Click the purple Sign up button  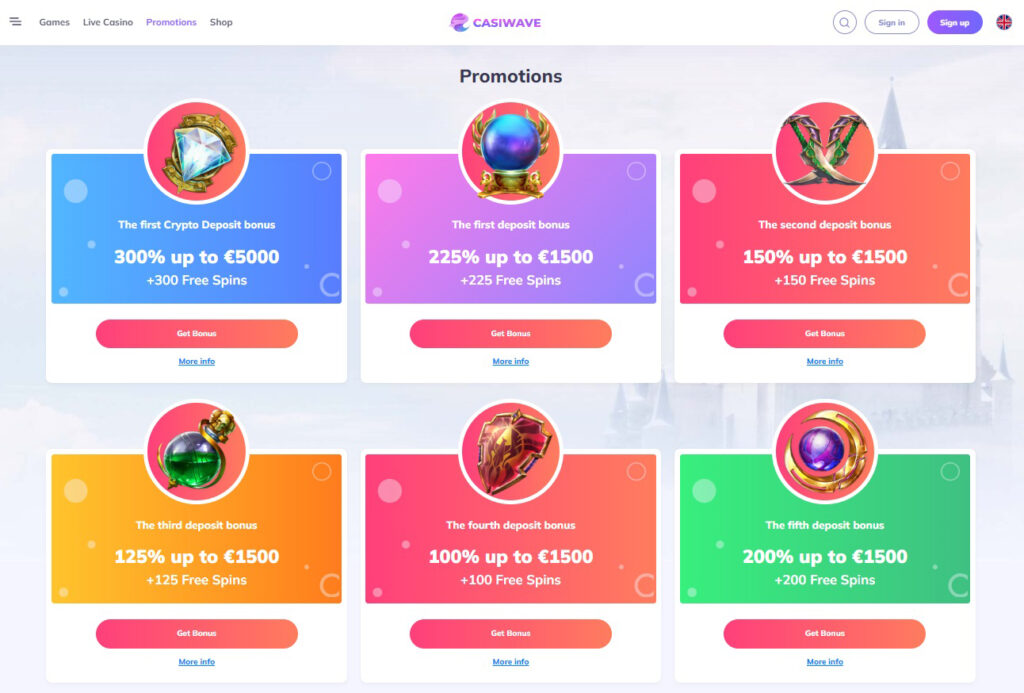click(x=954, y=22)
